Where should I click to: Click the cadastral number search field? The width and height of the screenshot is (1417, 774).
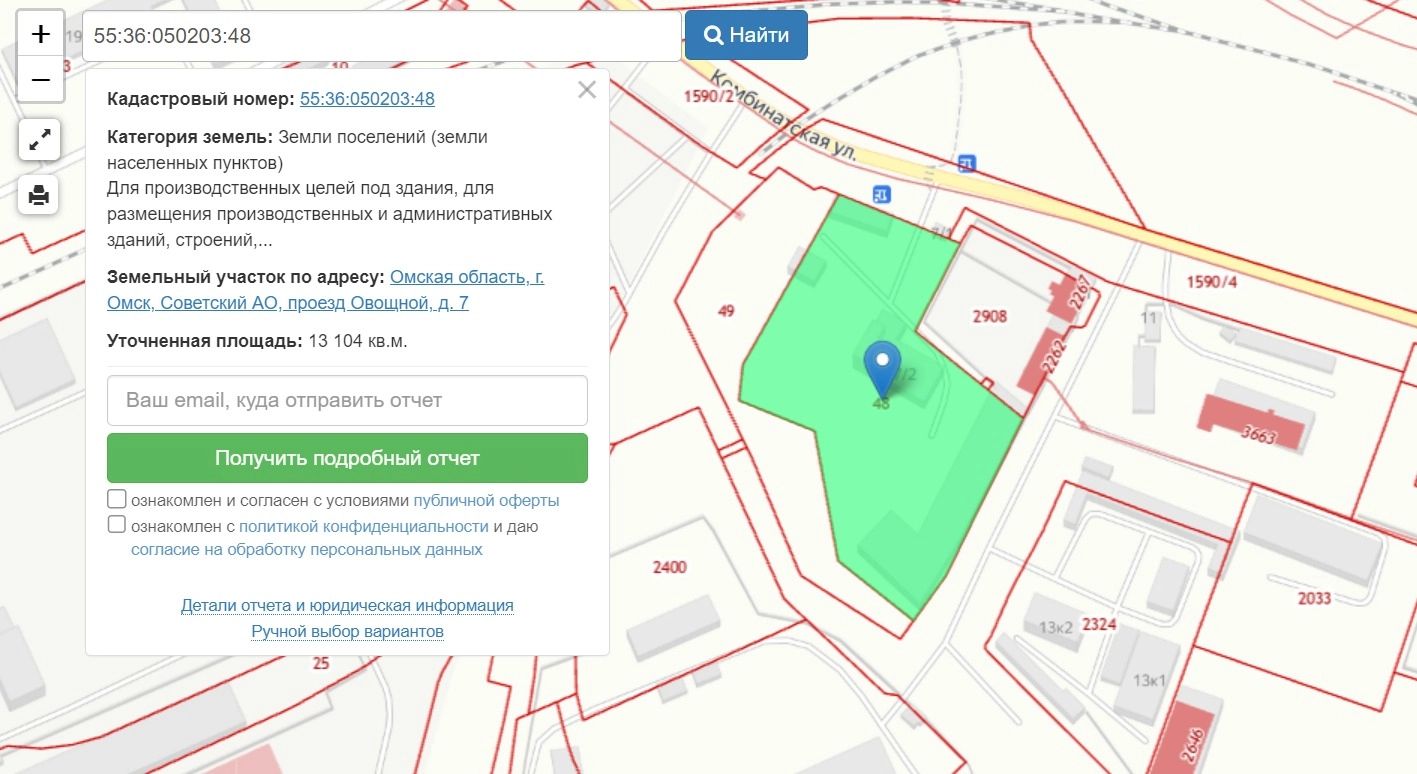[381, 36]
